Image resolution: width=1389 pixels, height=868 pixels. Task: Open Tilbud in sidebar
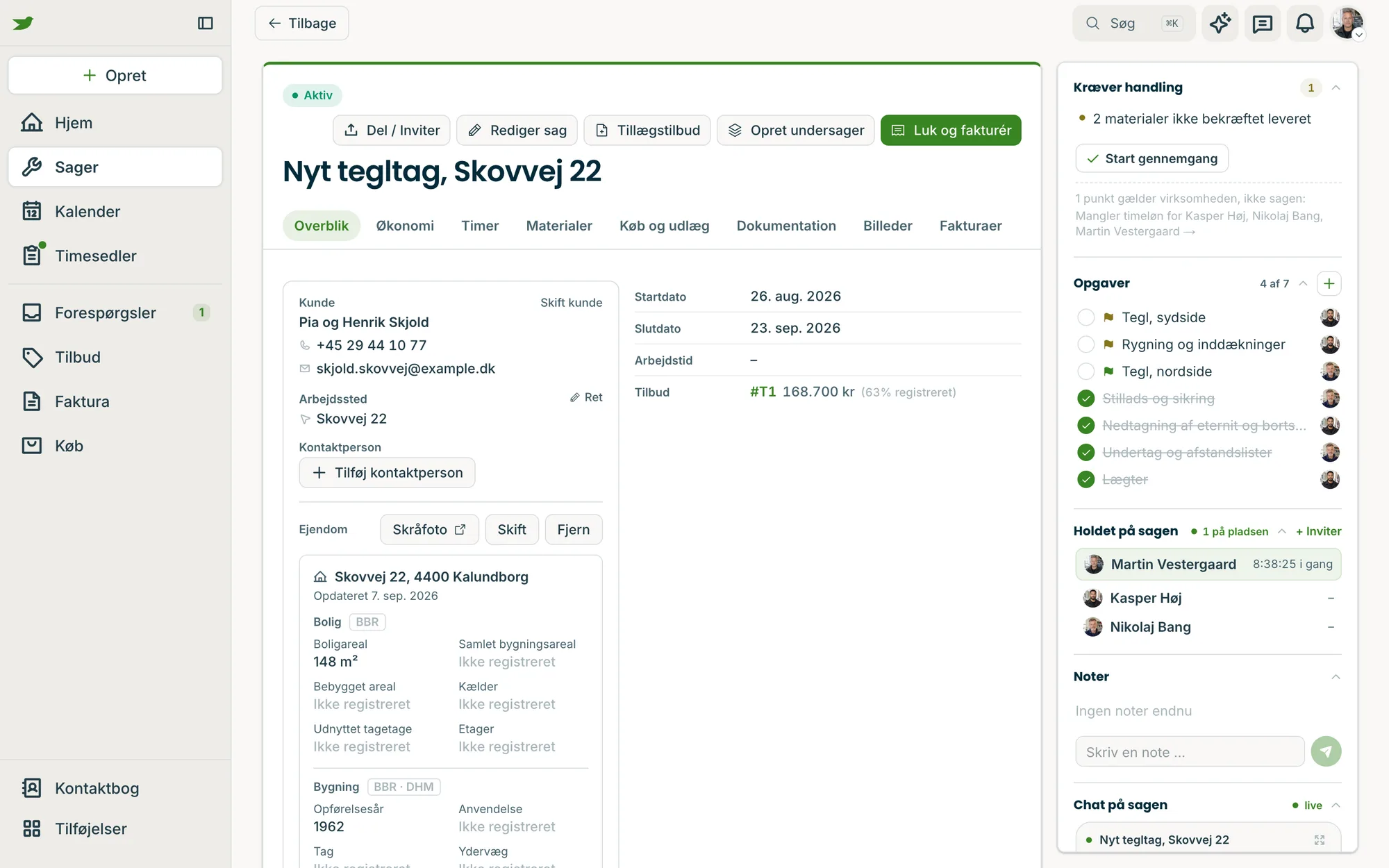point(115,358)
